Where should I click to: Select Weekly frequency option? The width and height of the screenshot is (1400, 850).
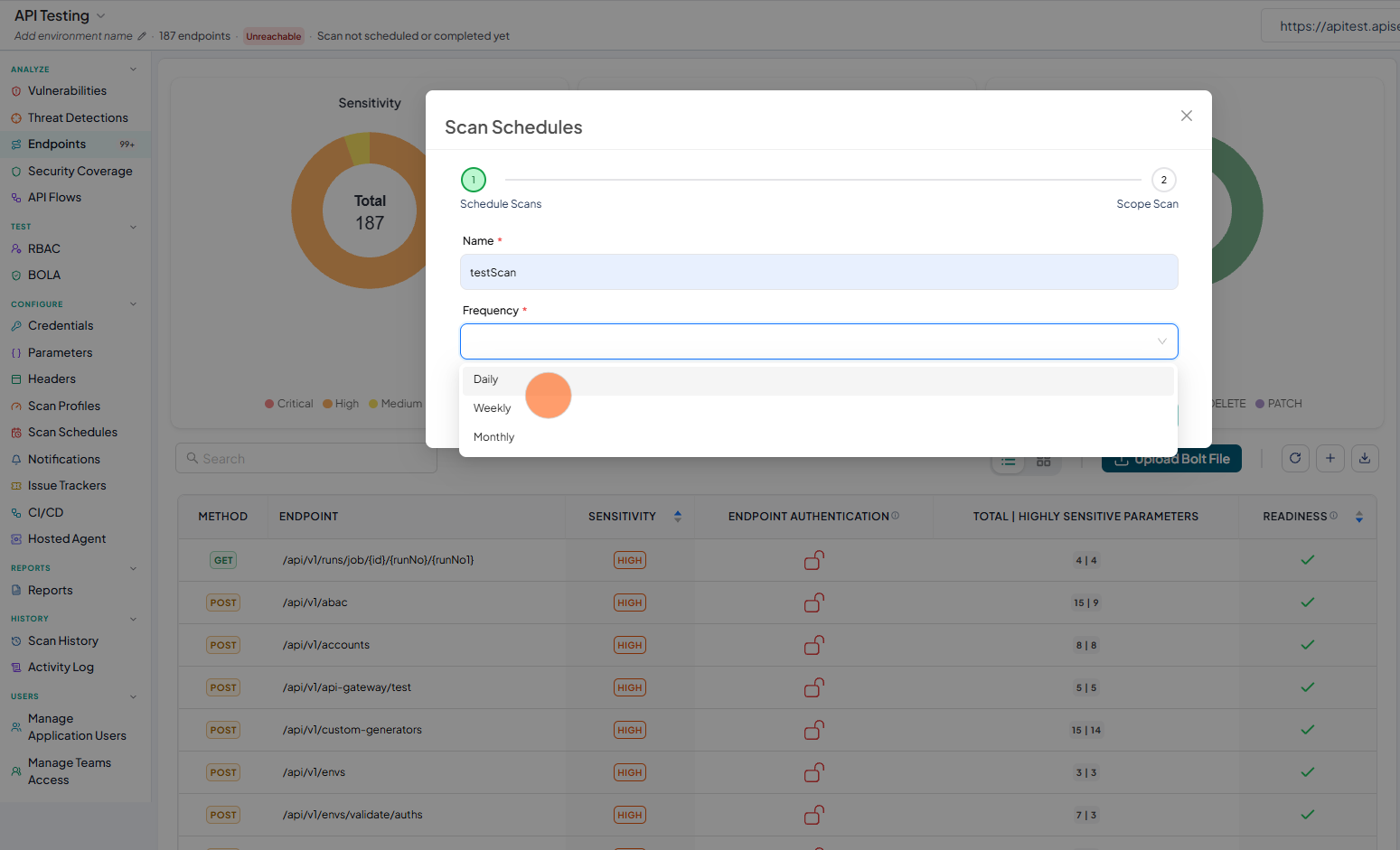click(x=818, y=408)
